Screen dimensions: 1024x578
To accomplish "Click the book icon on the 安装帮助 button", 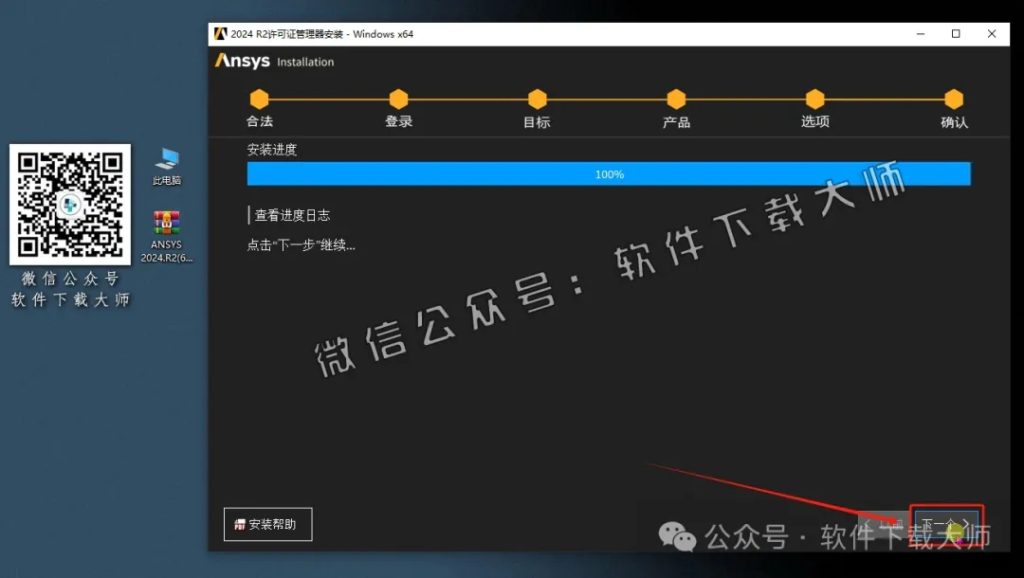I will pyautogui.click(x=239, y=523).
